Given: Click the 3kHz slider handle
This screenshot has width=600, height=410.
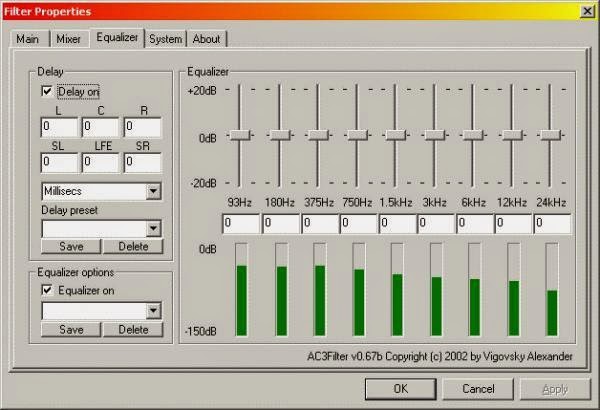Looking at the screenshot, I should [435, 135].
